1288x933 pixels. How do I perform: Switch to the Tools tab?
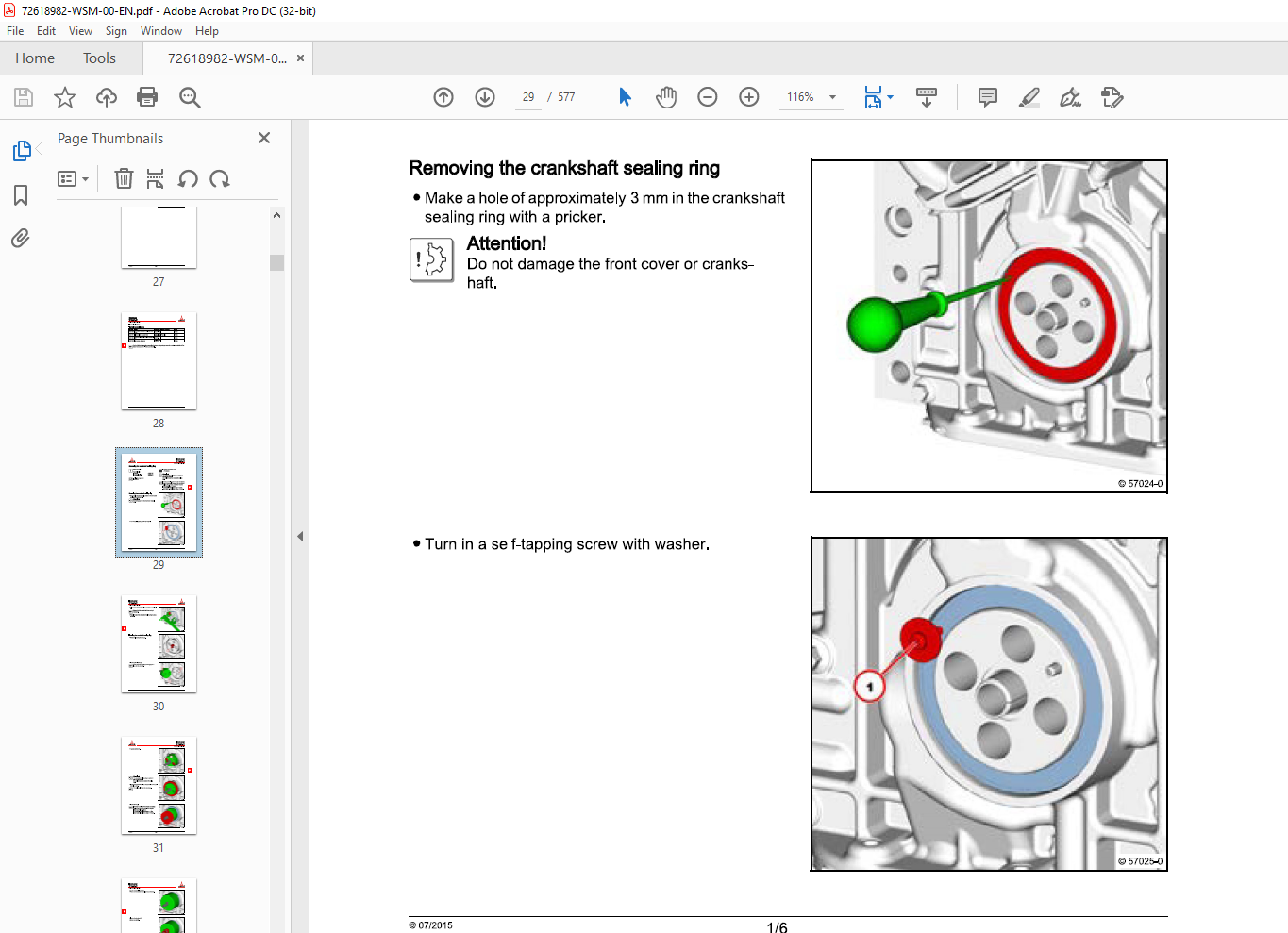point(99,58)
